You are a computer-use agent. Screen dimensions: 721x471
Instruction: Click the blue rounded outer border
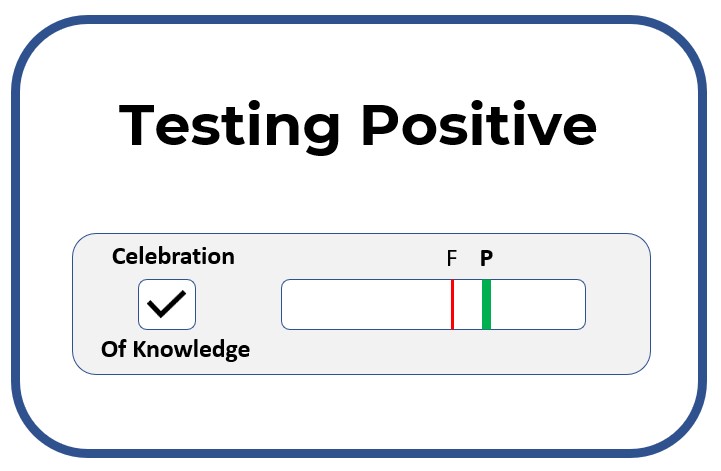(360, 19)
